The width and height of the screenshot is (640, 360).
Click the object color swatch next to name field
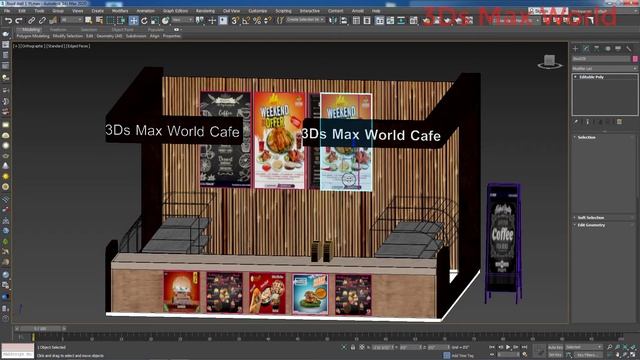point(635,59)
